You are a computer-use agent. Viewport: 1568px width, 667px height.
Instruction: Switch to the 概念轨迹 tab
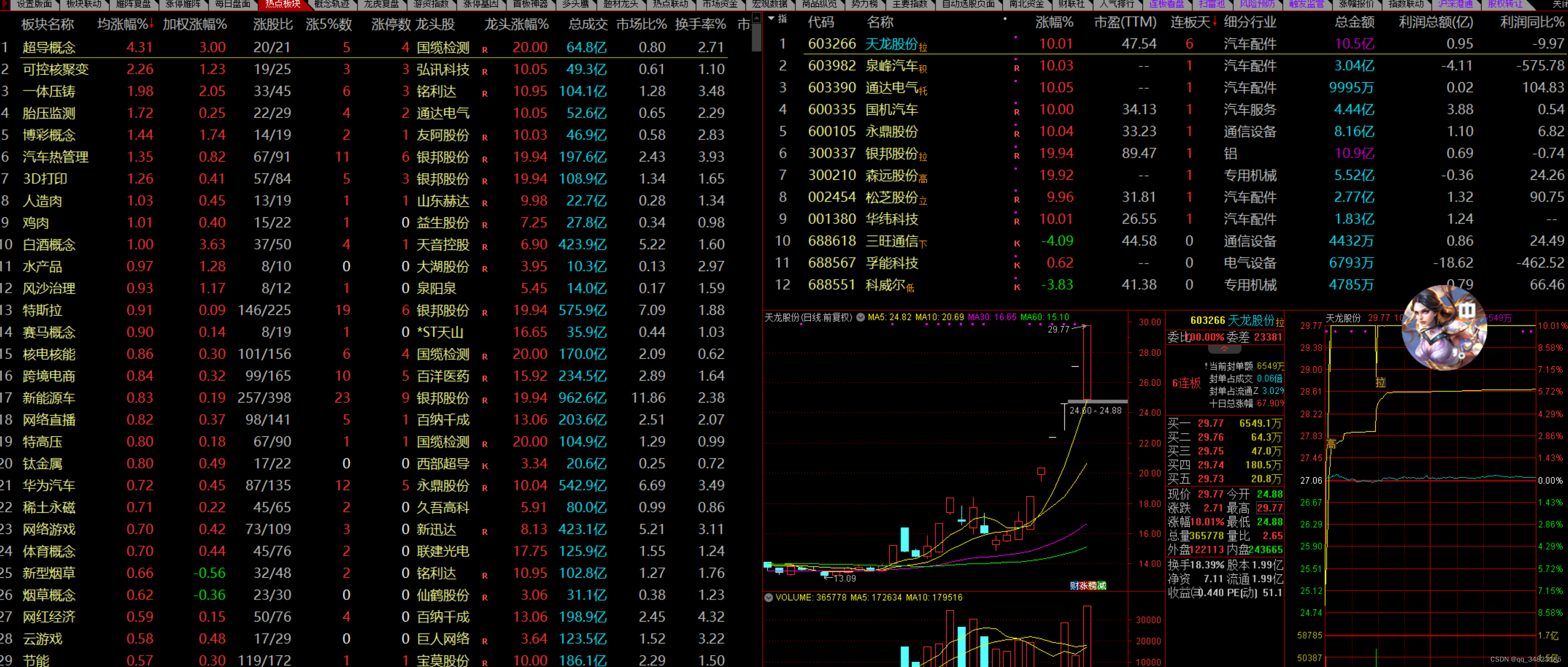pos(331,4)
